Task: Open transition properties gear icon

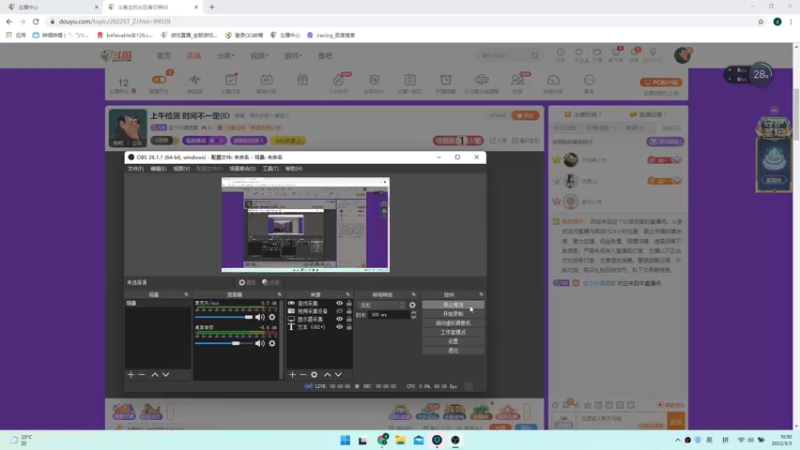Action: pyautogui.click(x=412, y=305)
